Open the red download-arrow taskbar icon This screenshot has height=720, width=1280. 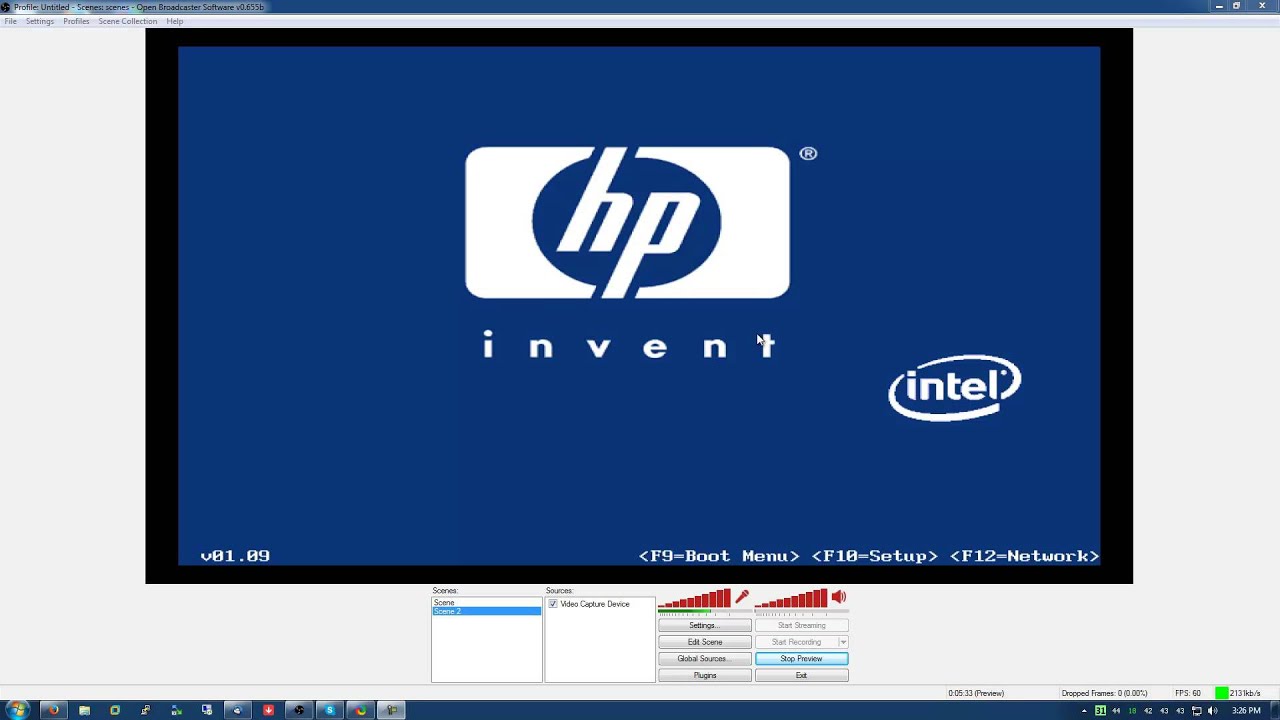tap(268, 710)
